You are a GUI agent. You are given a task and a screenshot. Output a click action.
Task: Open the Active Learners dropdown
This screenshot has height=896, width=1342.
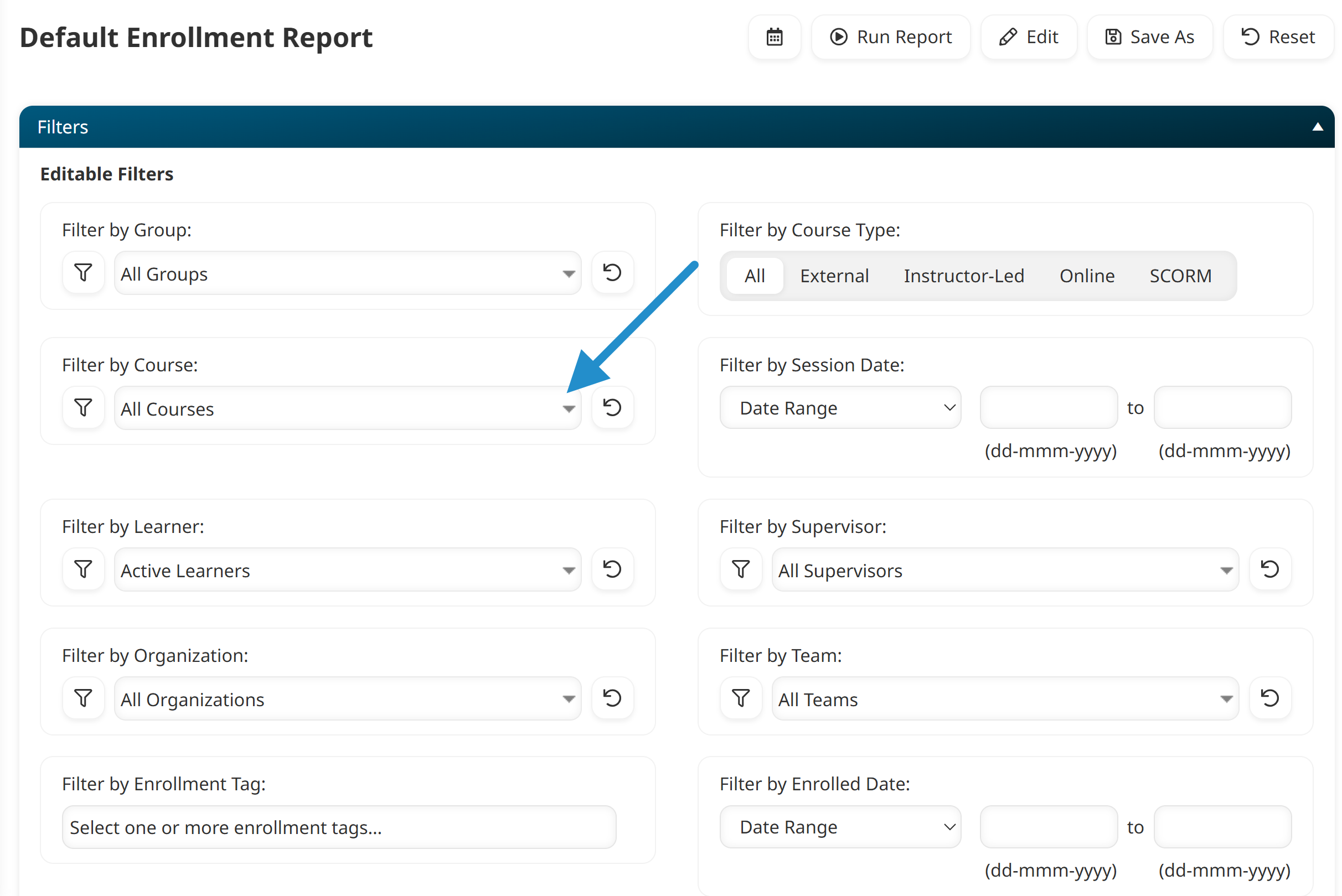coord(348,570)
